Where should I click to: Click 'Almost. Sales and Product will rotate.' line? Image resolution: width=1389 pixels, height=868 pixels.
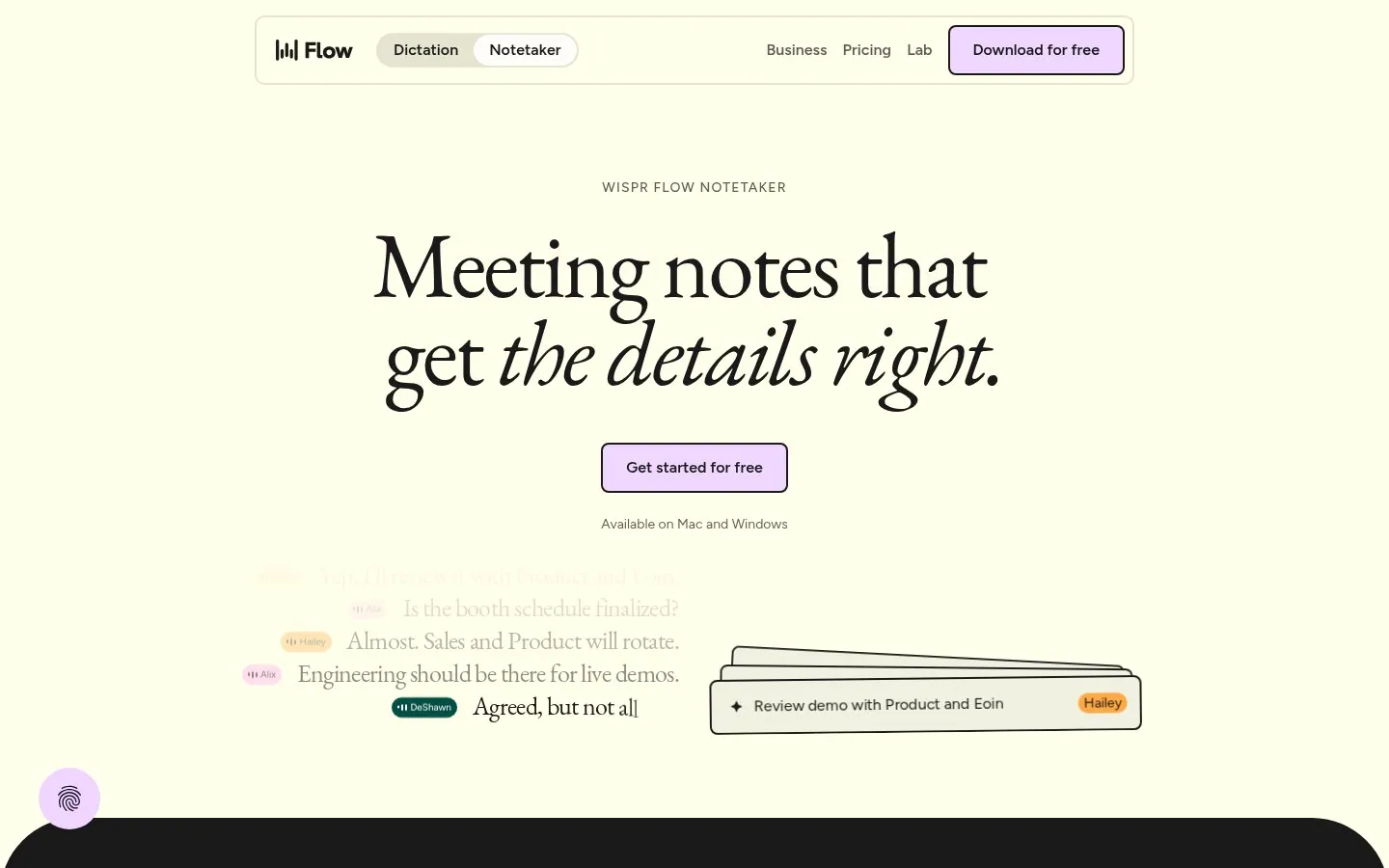click(513, 641)
